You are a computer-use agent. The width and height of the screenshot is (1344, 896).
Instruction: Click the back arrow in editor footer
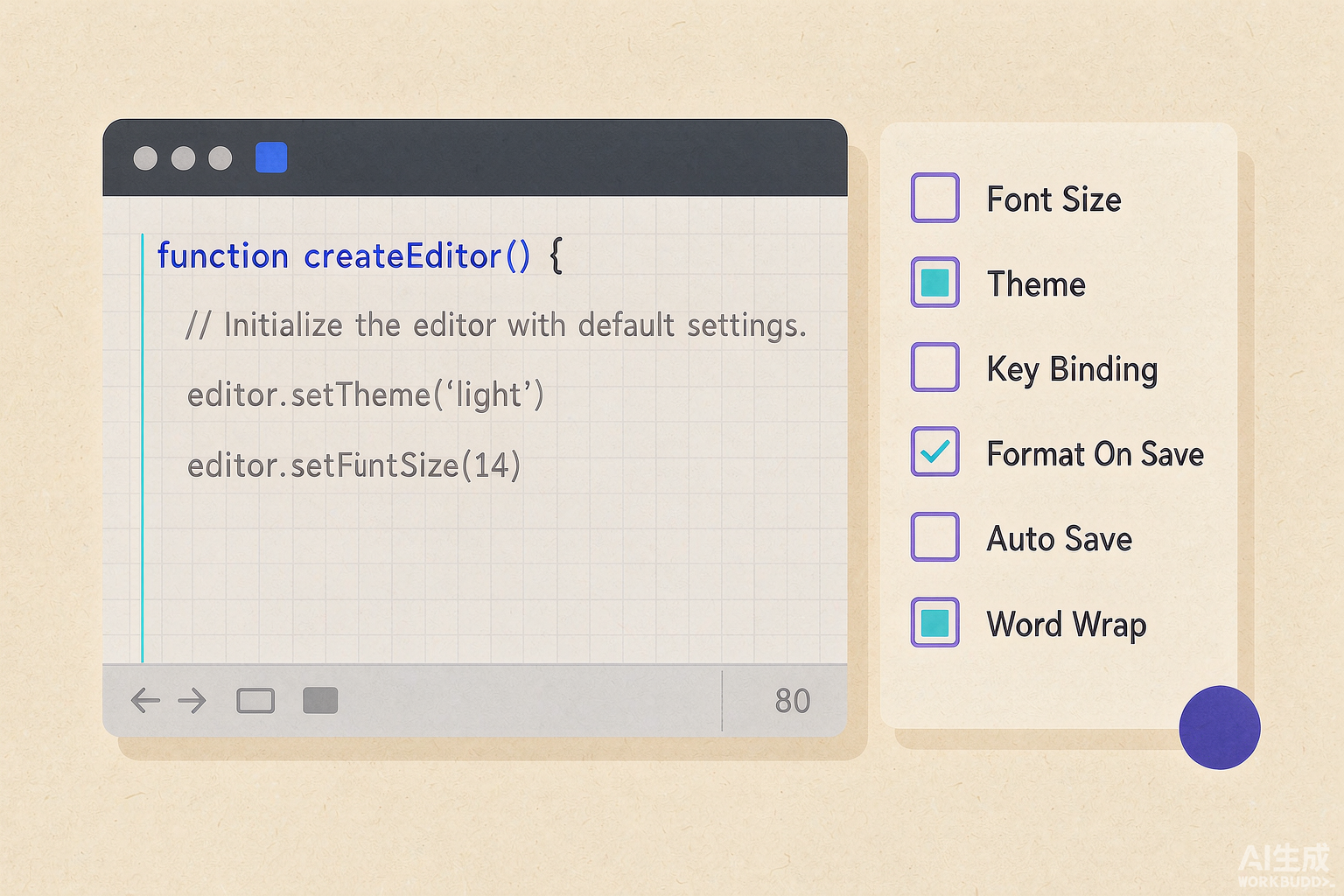(x=145, y=700)
